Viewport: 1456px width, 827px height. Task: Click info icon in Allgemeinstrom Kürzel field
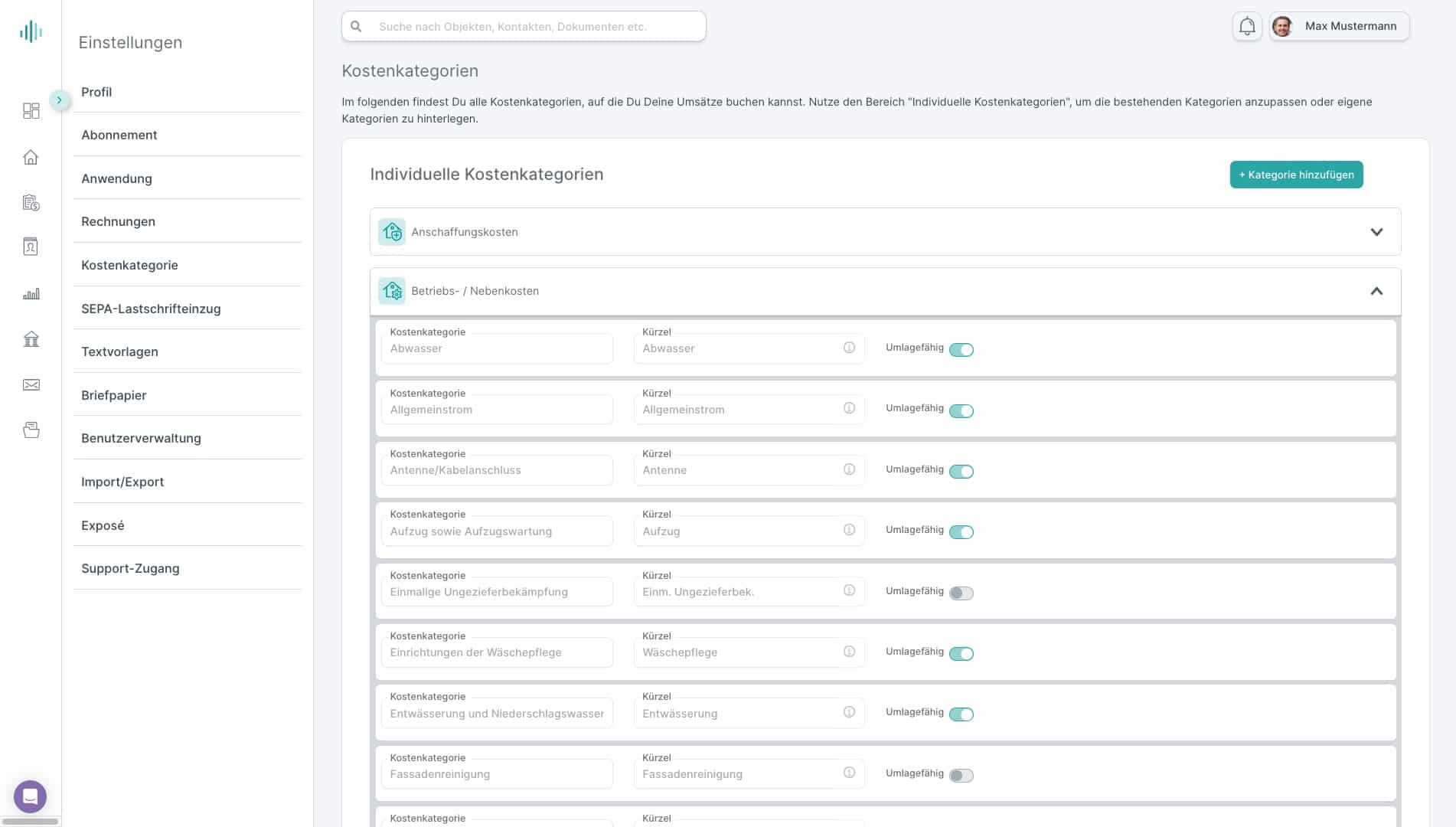click(x=849, y=408)
